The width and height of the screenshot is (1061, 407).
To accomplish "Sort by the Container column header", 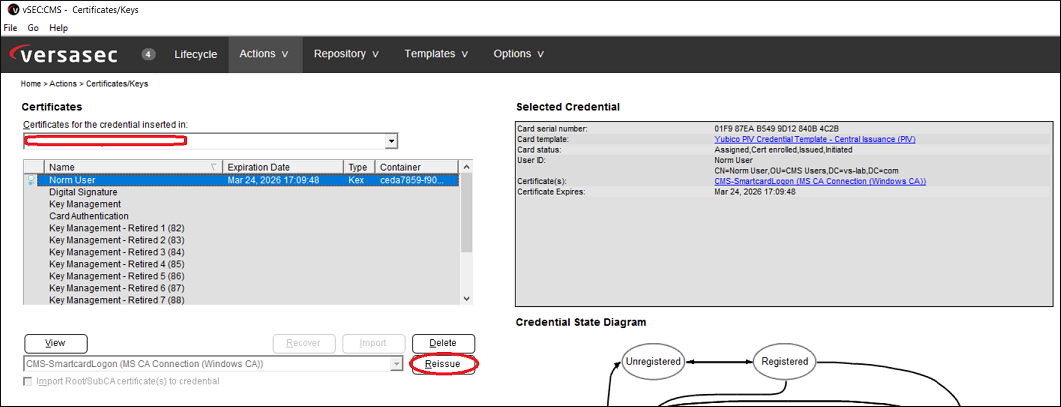I will 416,167.
